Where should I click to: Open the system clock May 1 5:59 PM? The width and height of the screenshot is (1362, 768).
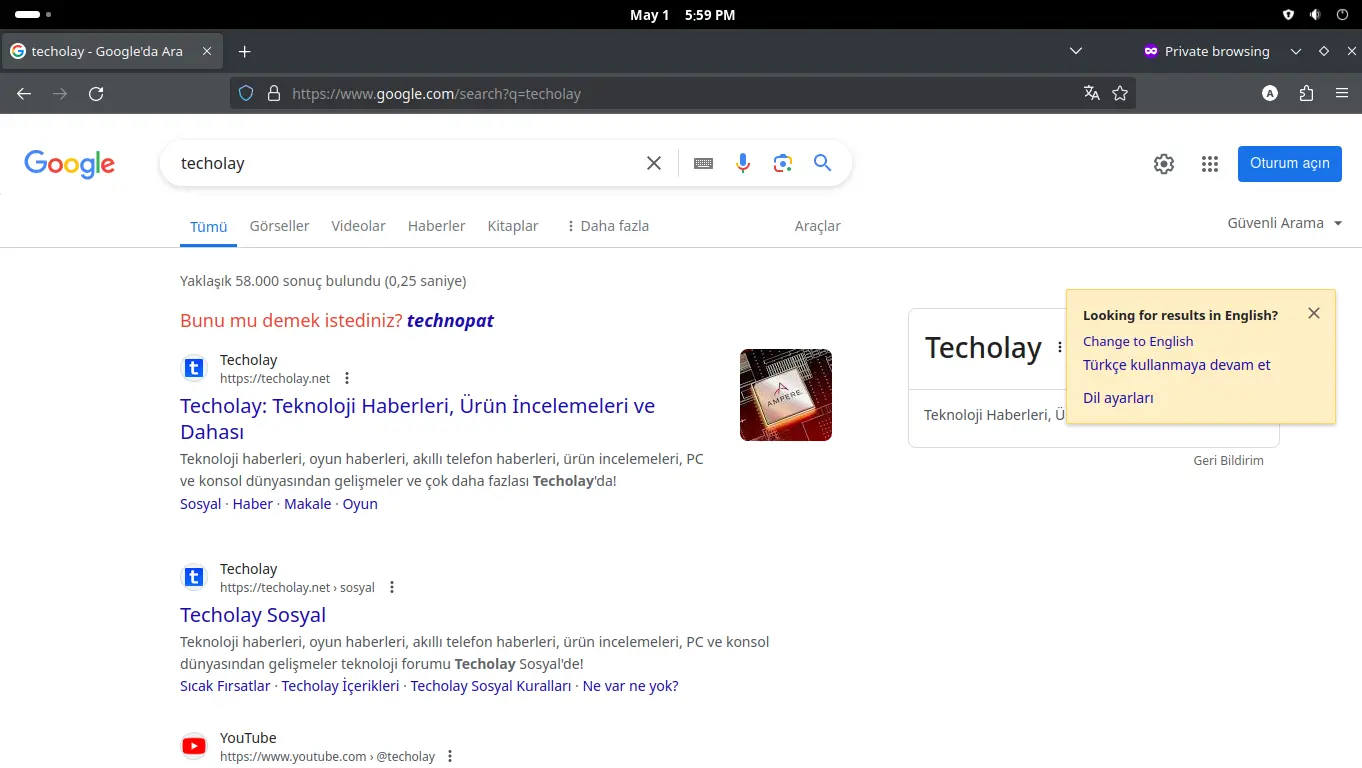click(x=682, y=15)
